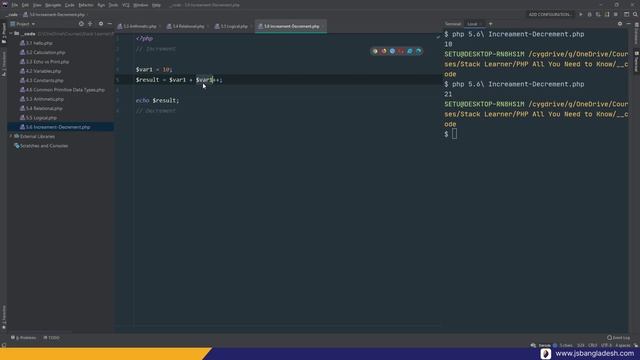Switch to the 5.5 Logical.php tab
Viewport: 640px width, 360px height.
click(233, 26)
